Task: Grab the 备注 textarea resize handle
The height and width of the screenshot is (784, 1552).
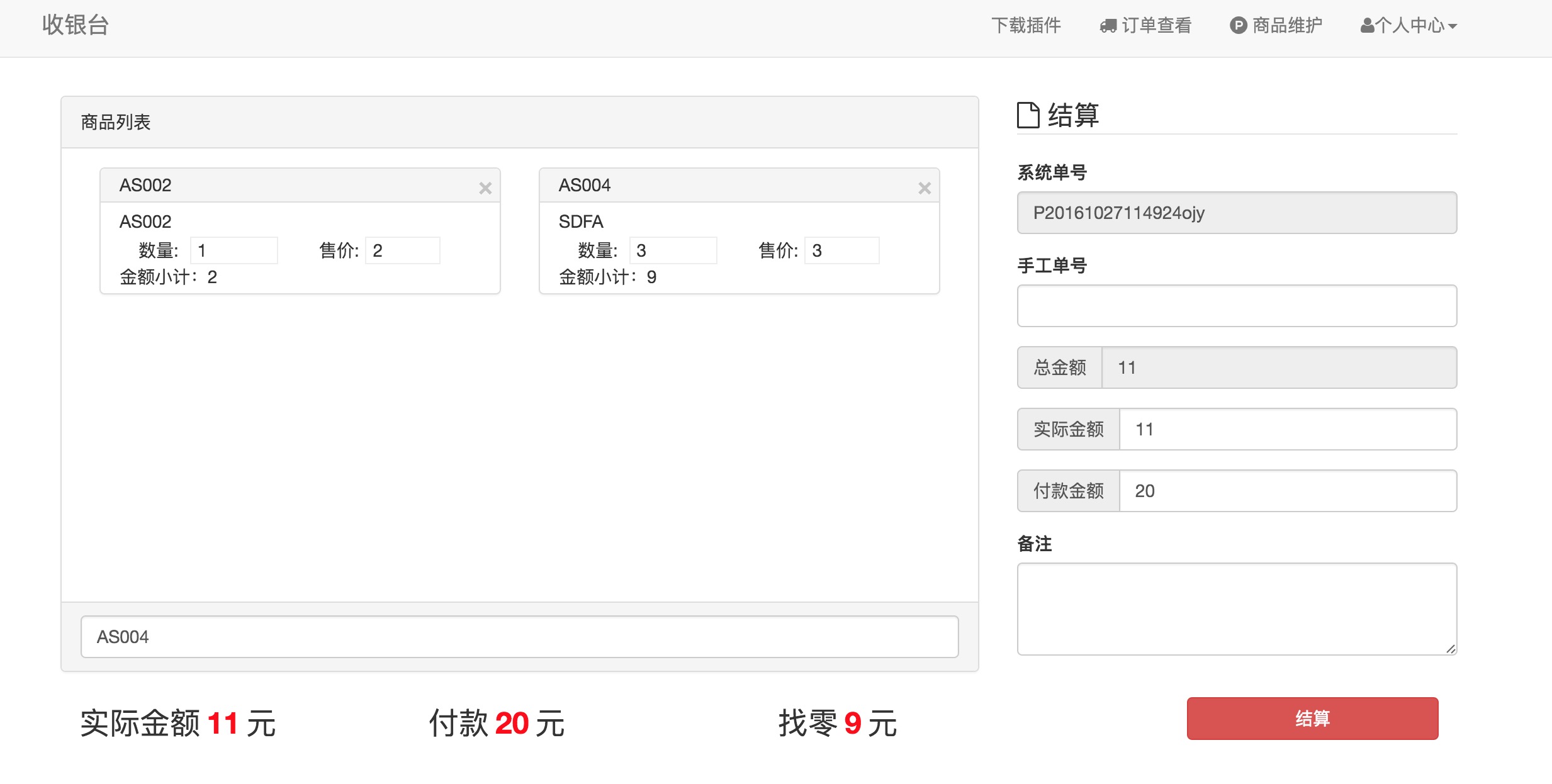Action: (1450, 649)
